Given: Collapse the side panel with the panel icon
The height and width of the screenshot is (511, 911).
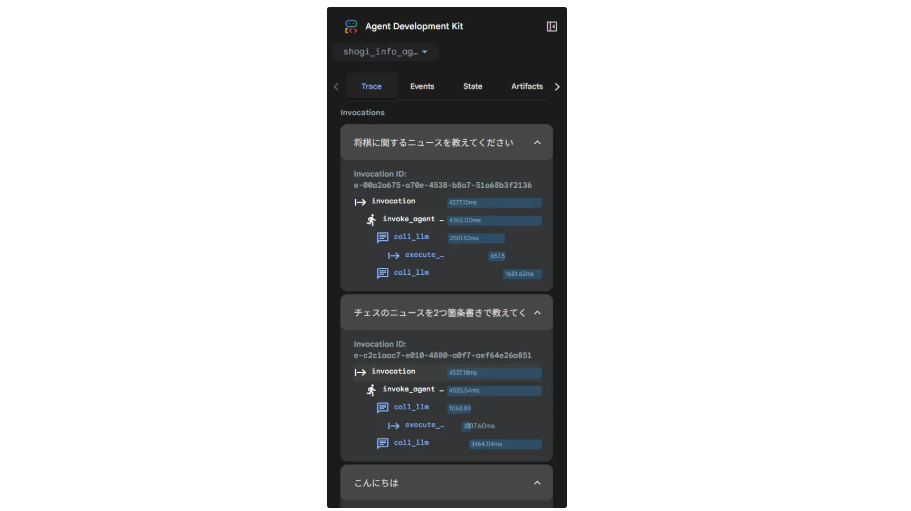Looking at the screenshot, I should click(x=552, y=27).
